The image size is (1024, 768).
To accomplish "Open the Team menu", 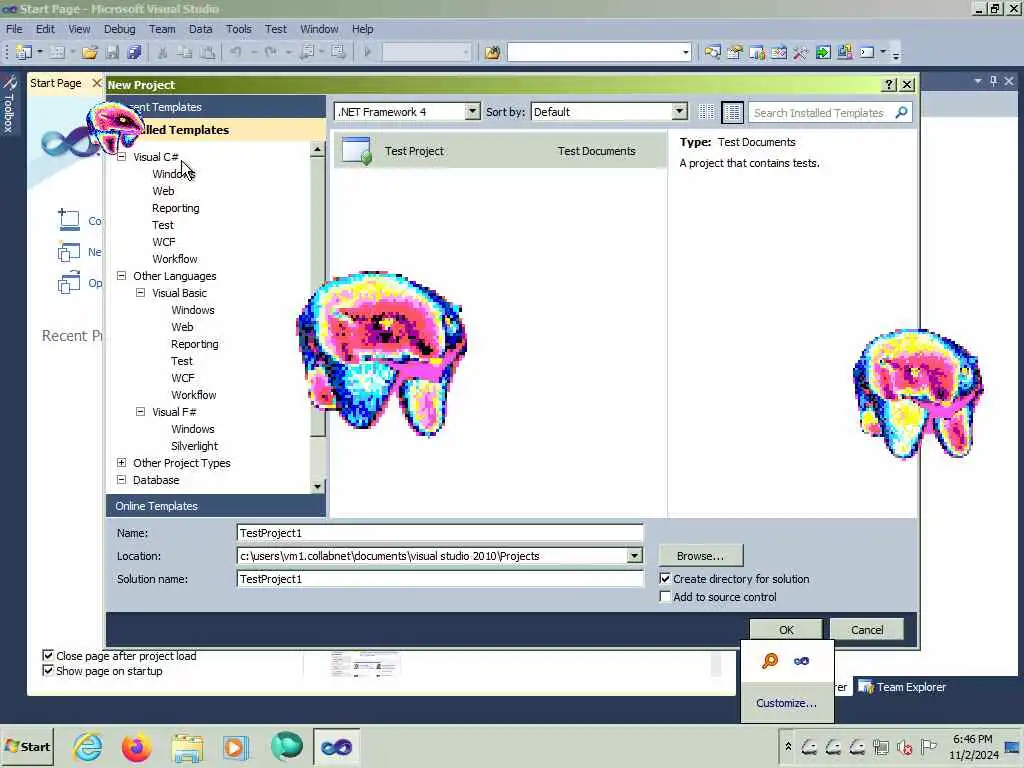I will tap(162, 29).
